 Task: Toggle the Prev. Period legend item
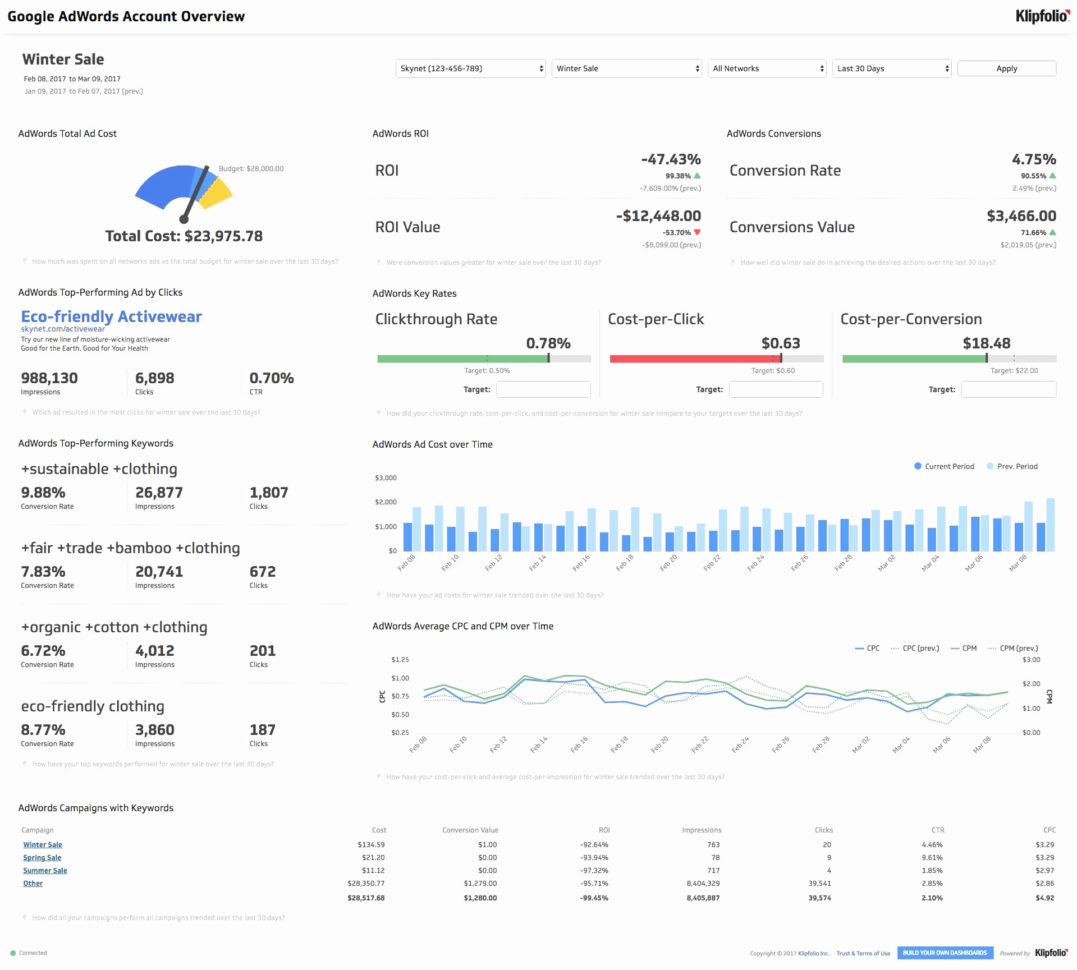pos(1012,466)
